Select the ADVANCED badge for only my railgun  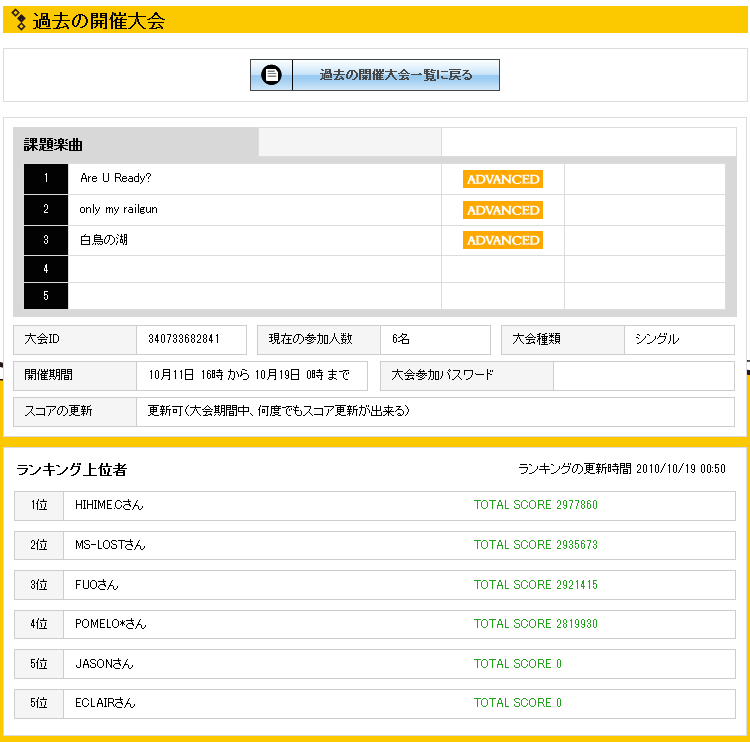pos(503,210)
